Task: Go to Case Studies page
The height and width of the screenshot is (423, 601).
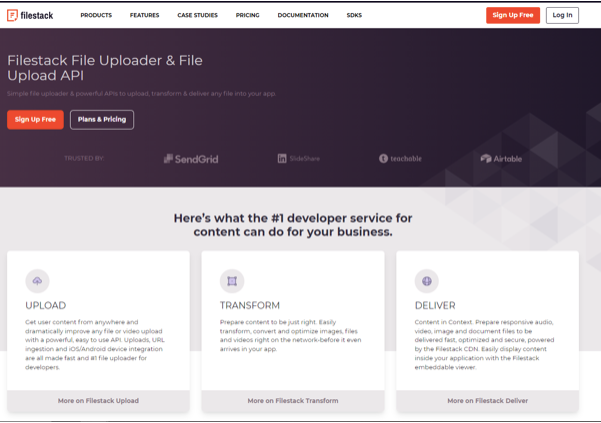Action: pos(197,15)
